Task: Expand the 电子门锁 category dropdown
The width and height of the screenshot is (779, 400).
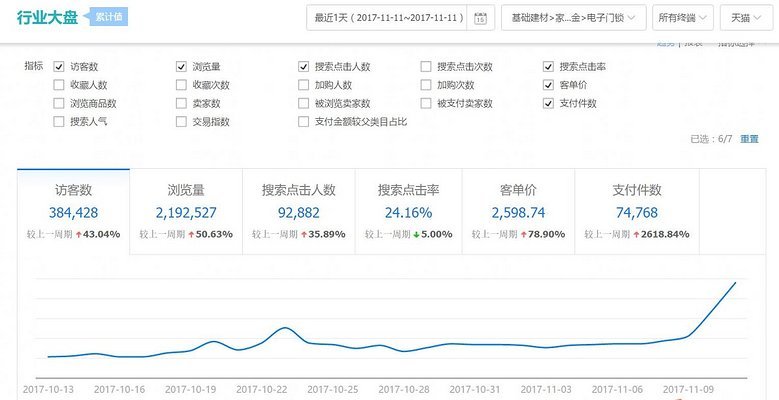Action: click(x=574, y=18)
